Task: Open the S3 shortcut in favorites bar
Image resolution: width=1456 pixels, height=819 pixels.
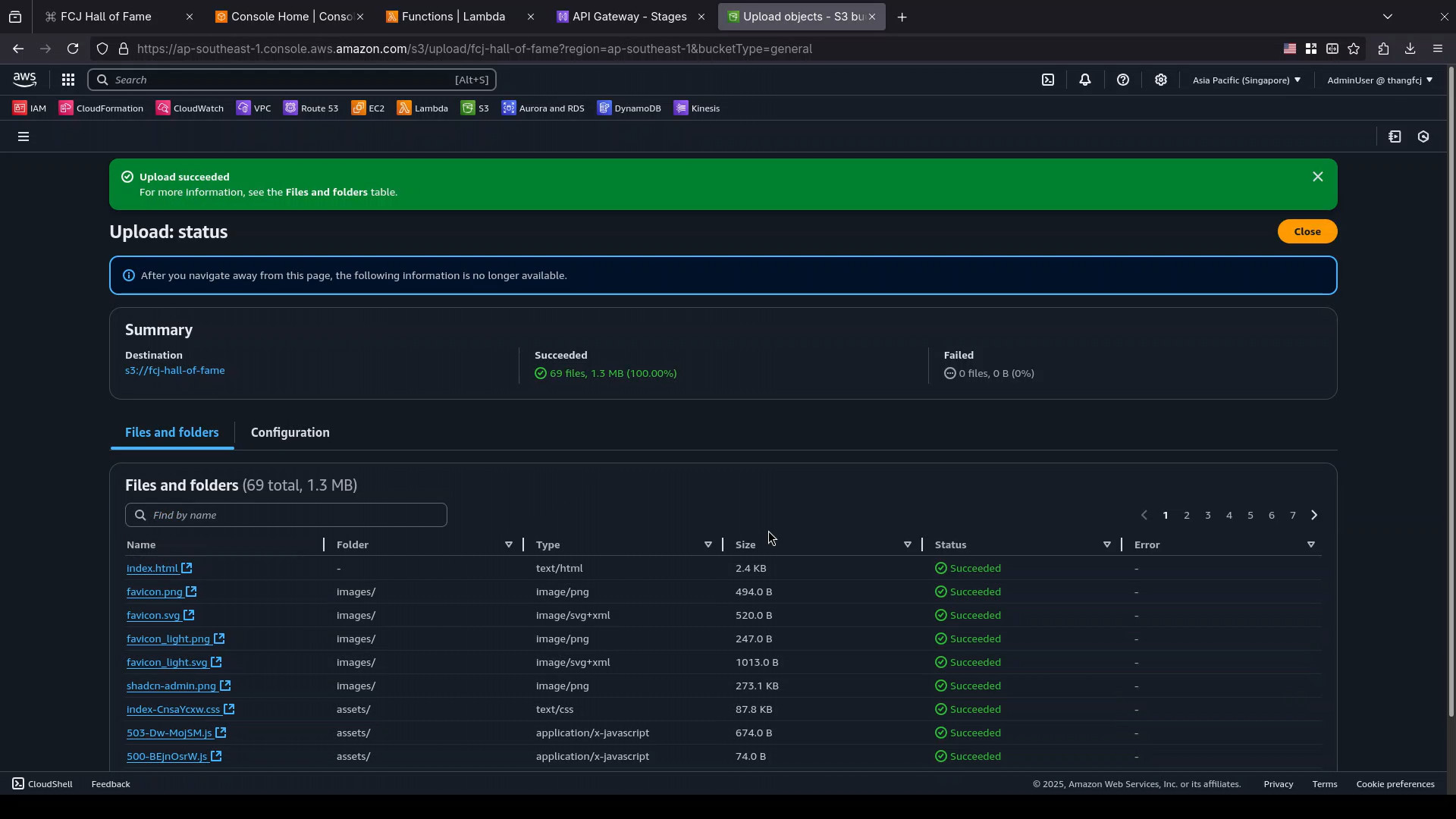Action: [x=475, y=108]
